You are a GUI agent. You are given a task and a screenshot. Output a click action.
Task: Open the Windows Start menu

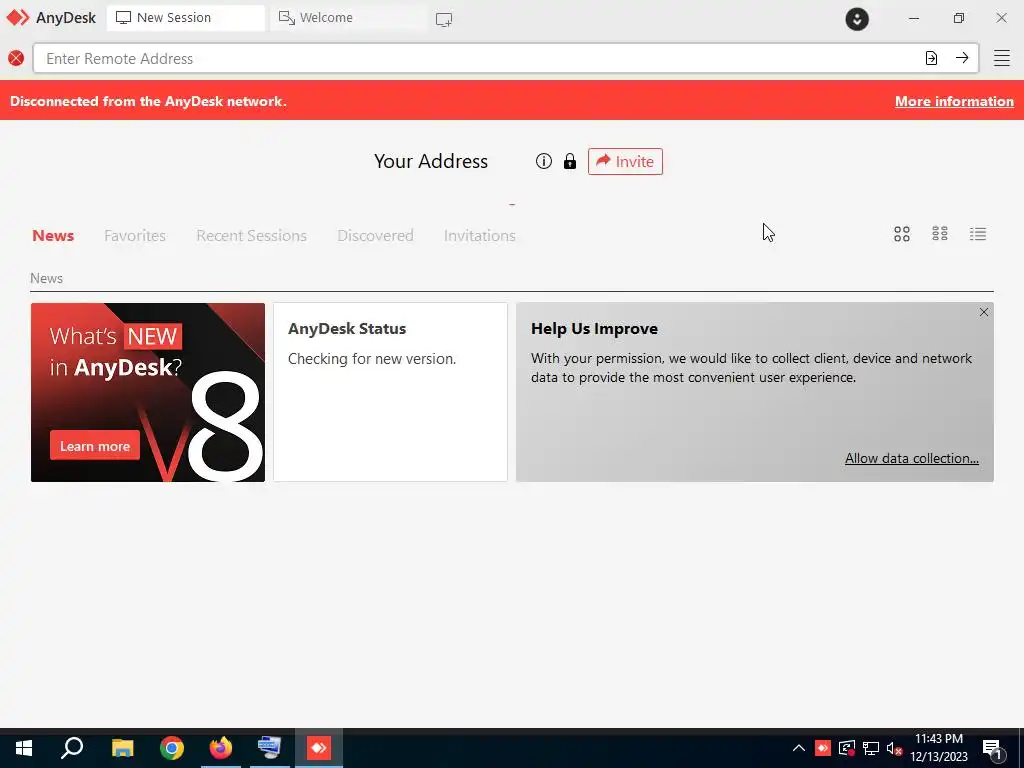coord(24,748)
